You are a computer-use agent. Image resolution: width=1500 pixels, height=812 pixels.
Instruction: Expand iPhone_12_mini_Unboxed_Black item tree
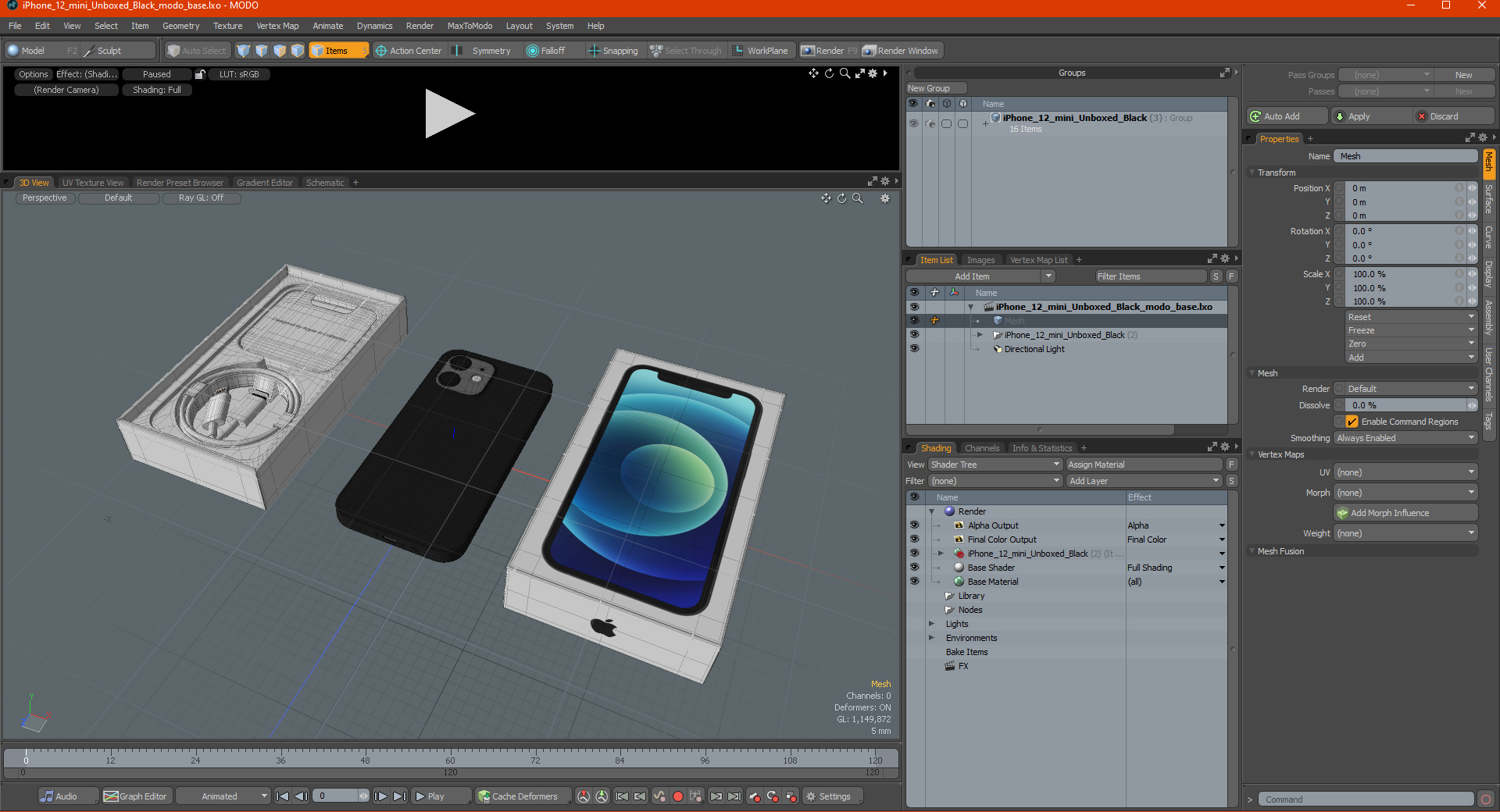980,335
